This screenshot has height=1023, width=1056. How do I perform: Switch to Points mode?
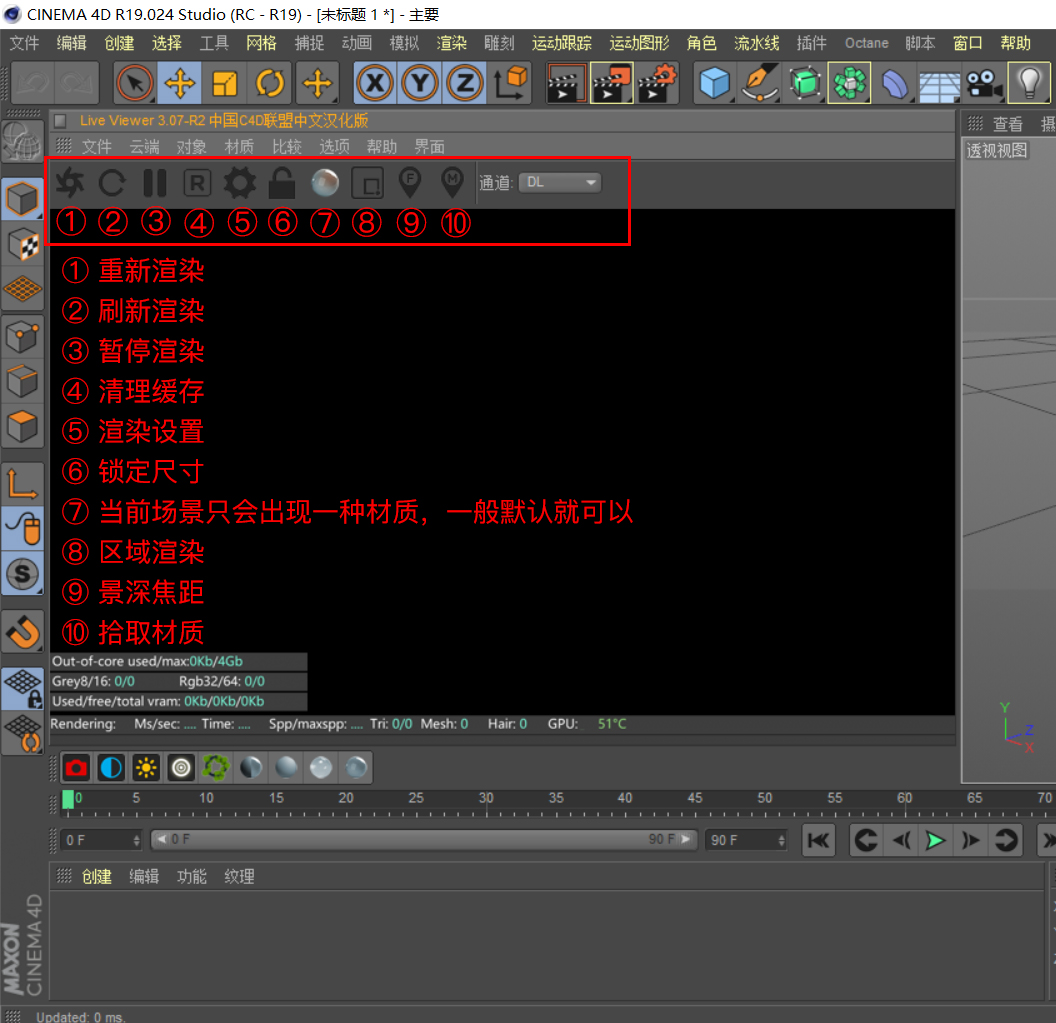[22, 337]
